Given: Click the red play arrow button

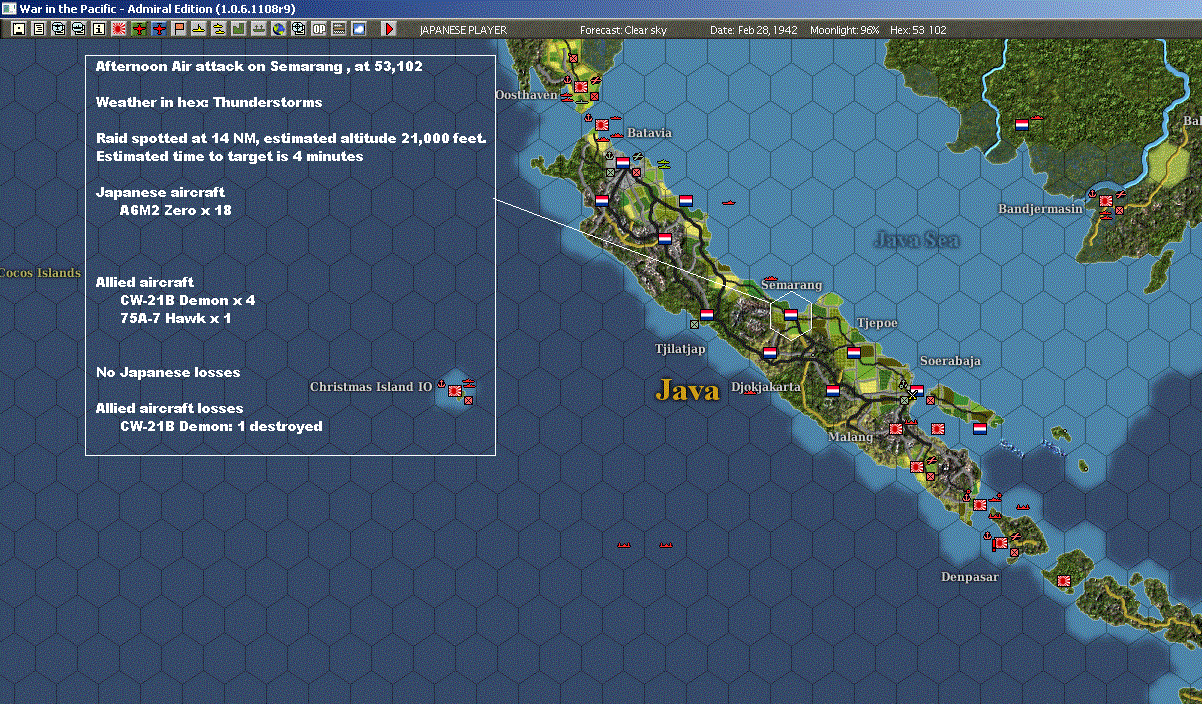Looking at the screenshot, I should [x=389, y=29].
